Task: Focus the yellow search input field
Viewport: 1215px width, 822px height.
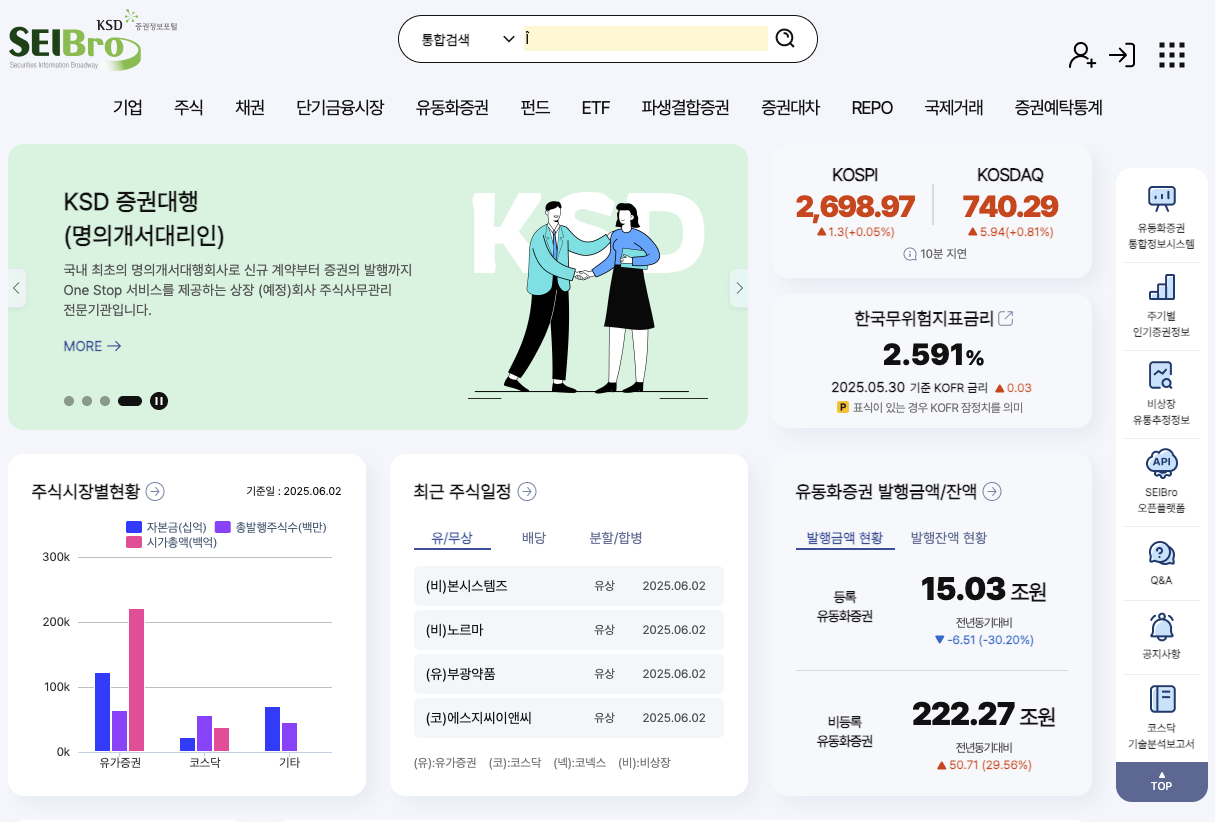Action: 646,39
